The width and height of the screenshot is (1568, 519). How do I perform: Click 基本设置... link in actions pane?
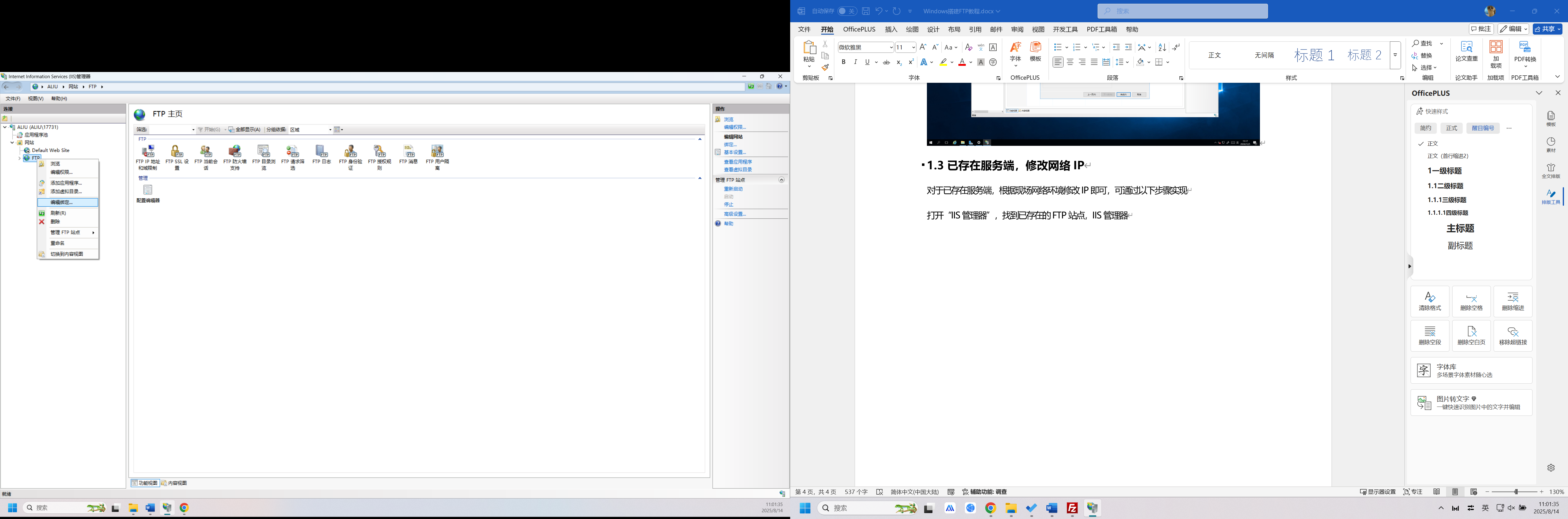tap(735, 152)
